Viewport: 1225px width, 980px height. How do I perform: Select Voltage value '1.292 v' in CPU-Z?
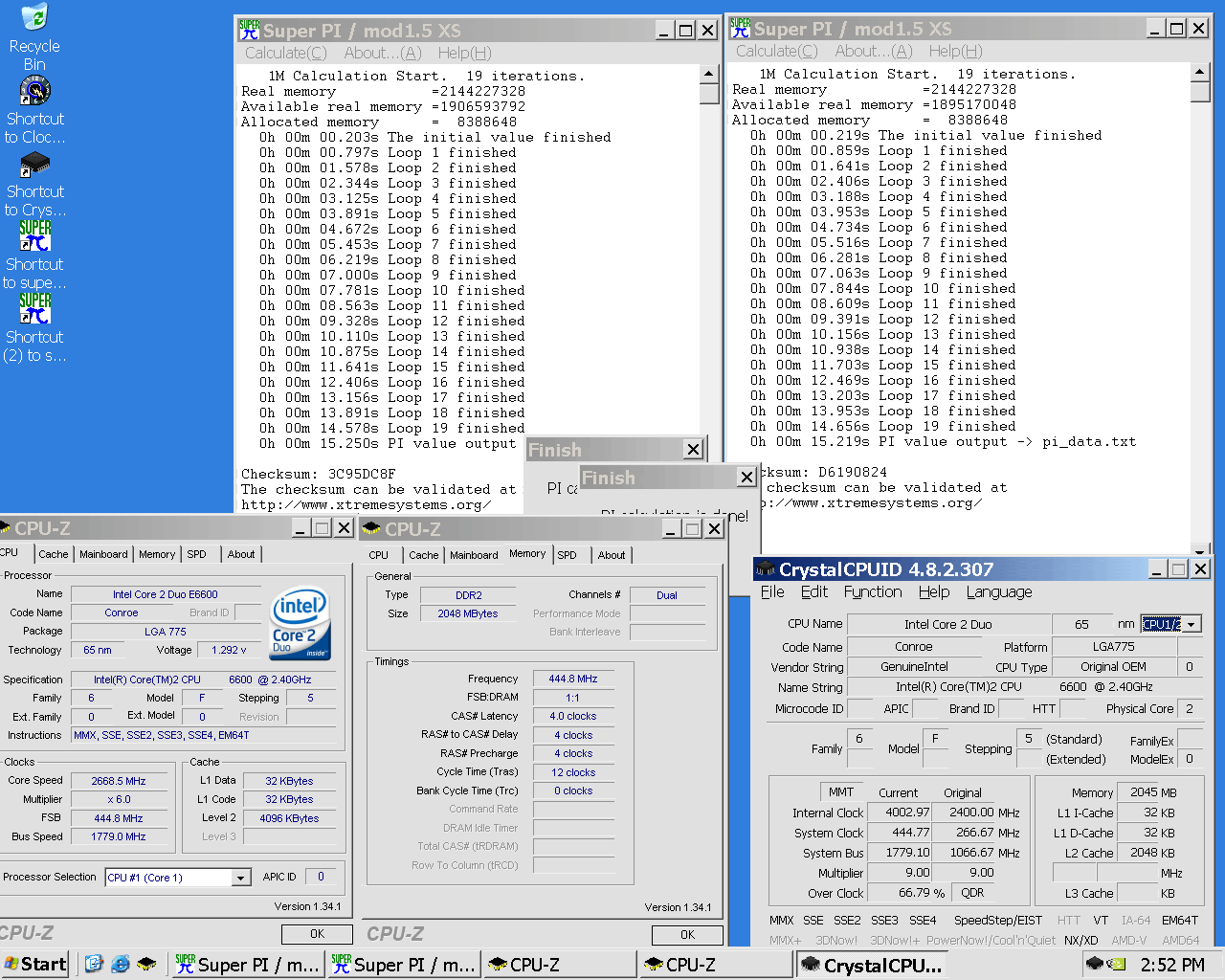point(229,650)
